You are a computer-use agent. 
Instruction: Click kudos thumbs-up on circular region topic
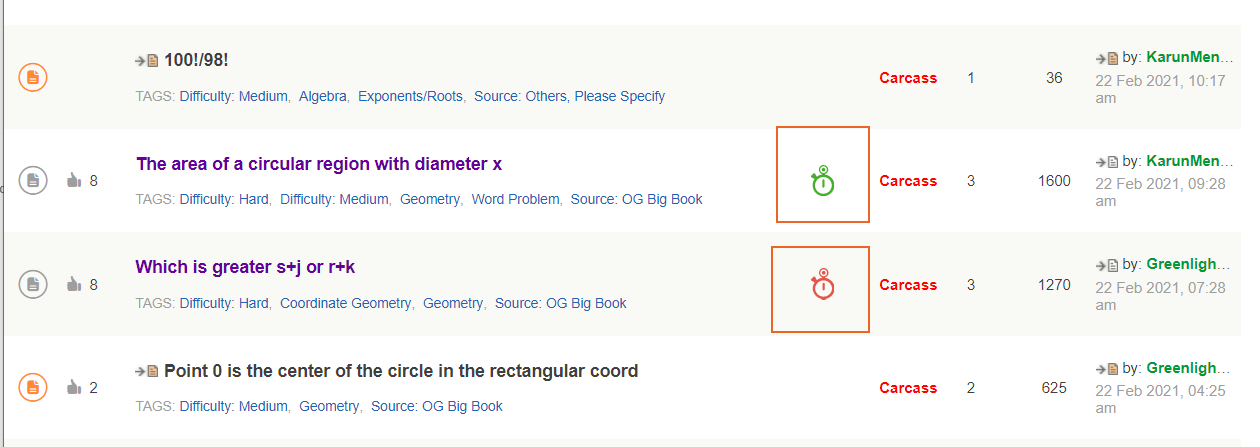pyautogui.click(x=73, y=181)
